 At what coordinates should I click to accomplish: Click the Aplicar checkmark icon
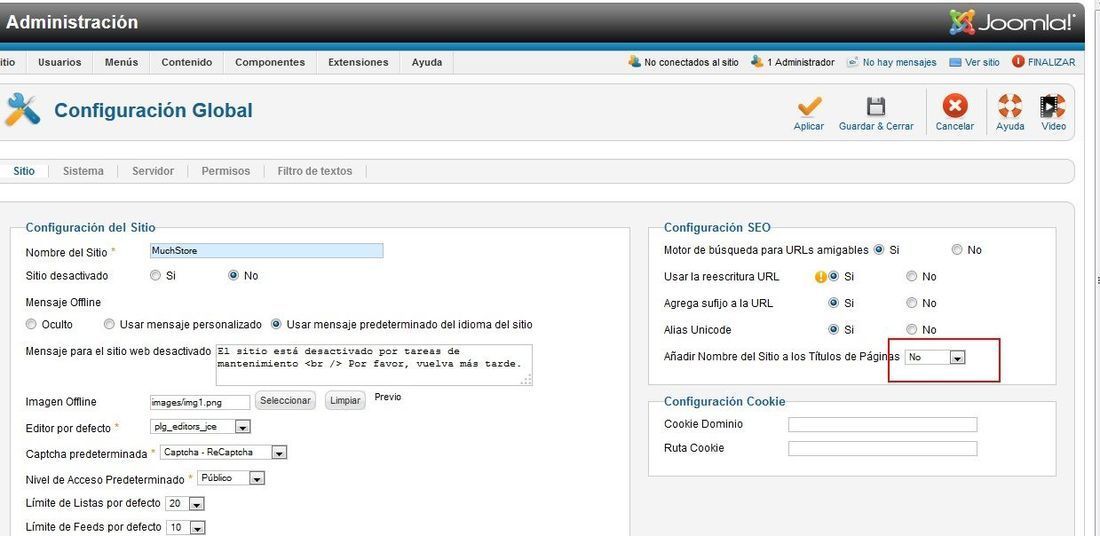click(809, 107)
